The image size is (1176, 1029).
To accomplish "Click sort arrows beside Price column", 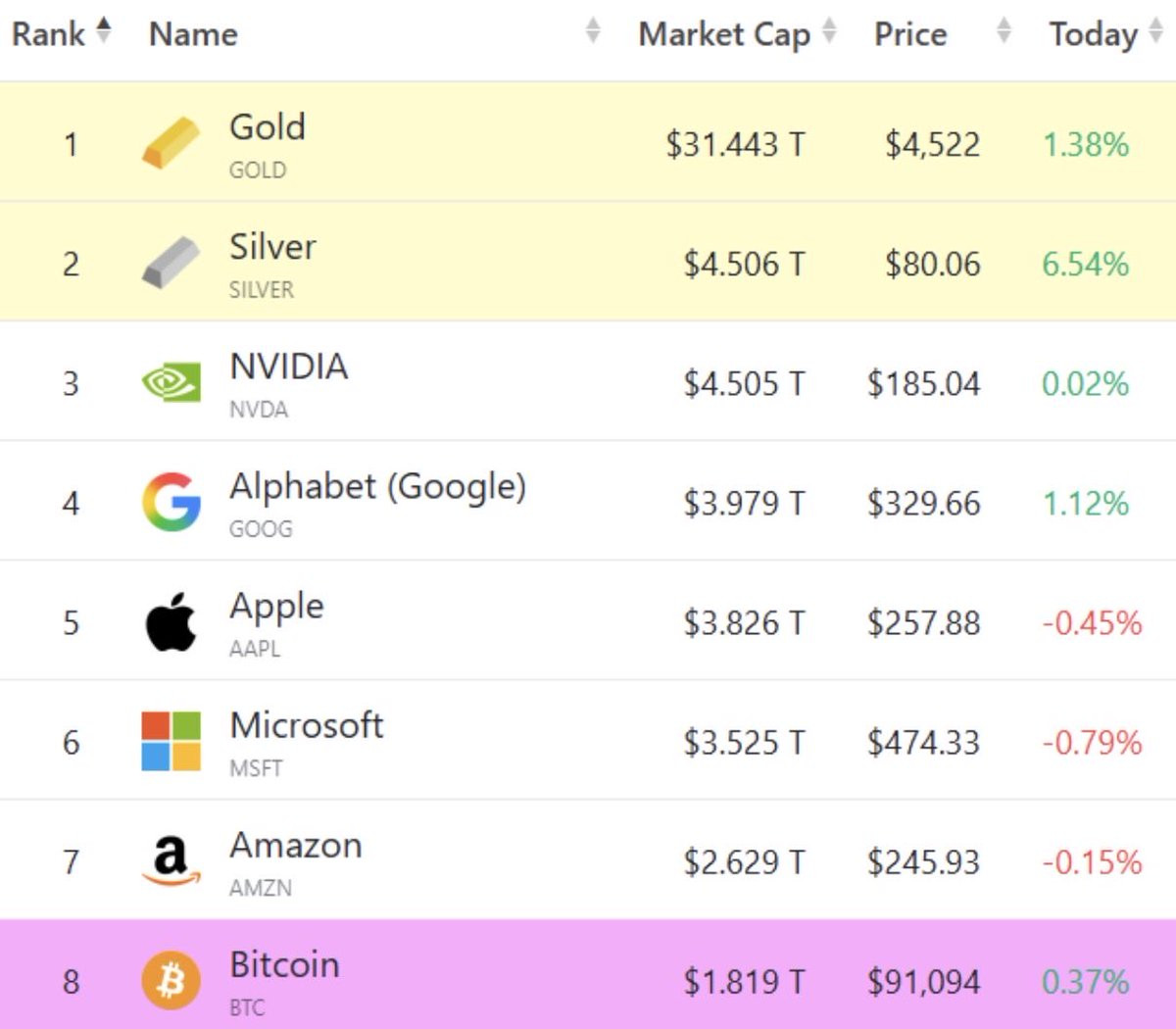I will pyautogui.click(x=1004, y=31).
